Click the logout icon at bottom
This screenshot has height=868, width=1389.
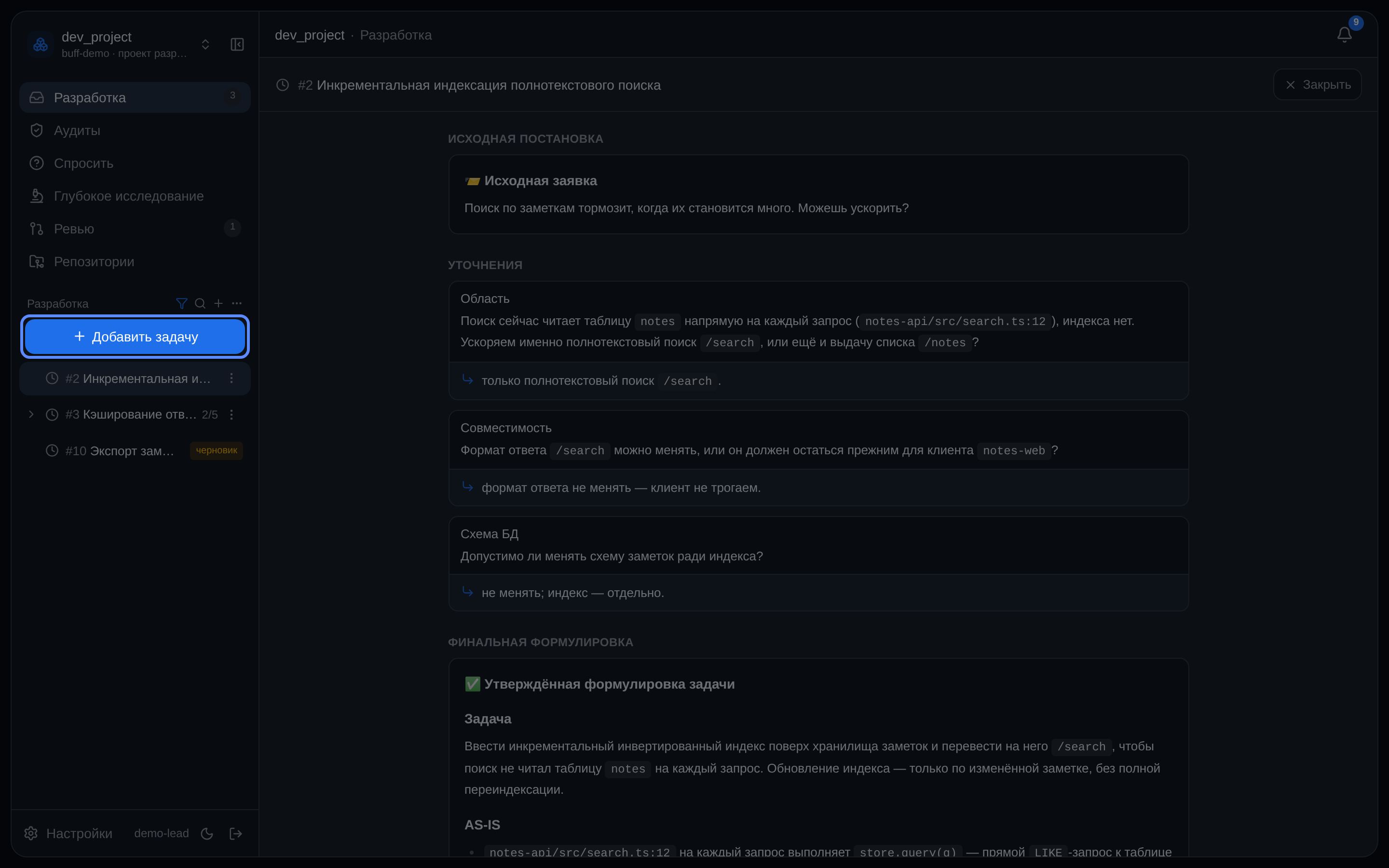click(235, 833)
